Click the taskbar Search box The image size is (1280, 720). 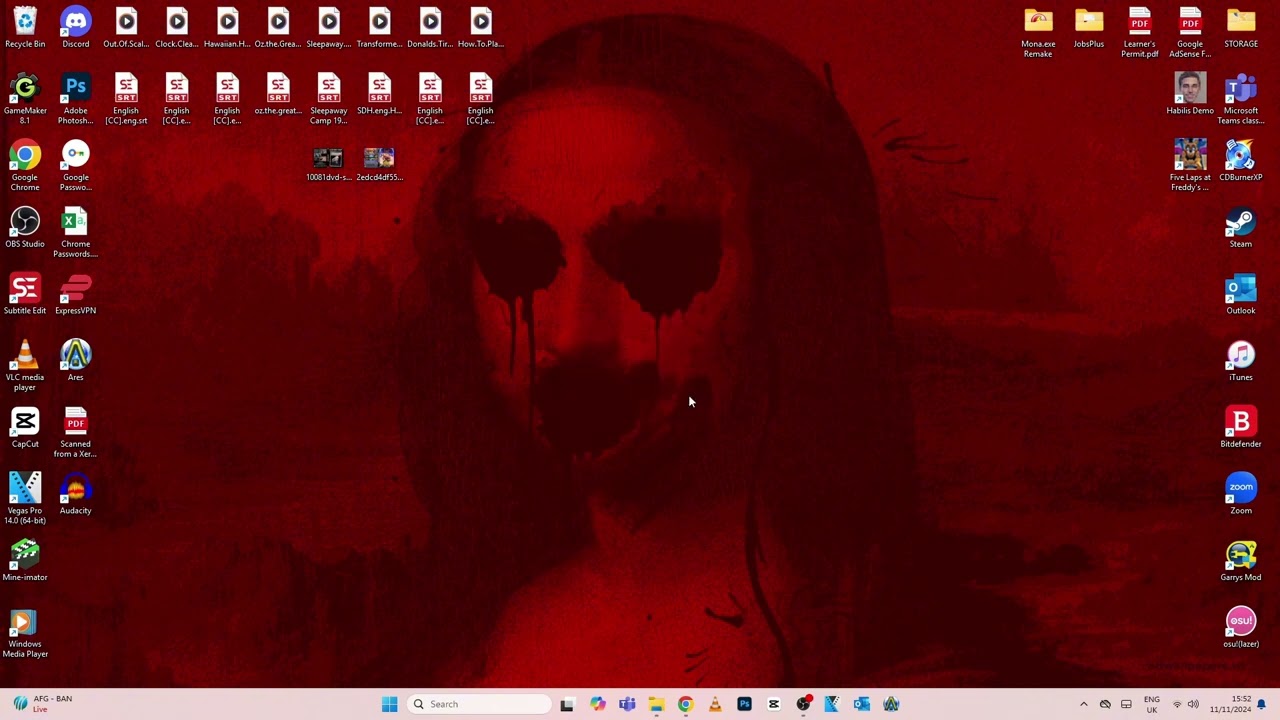(480, 704)
